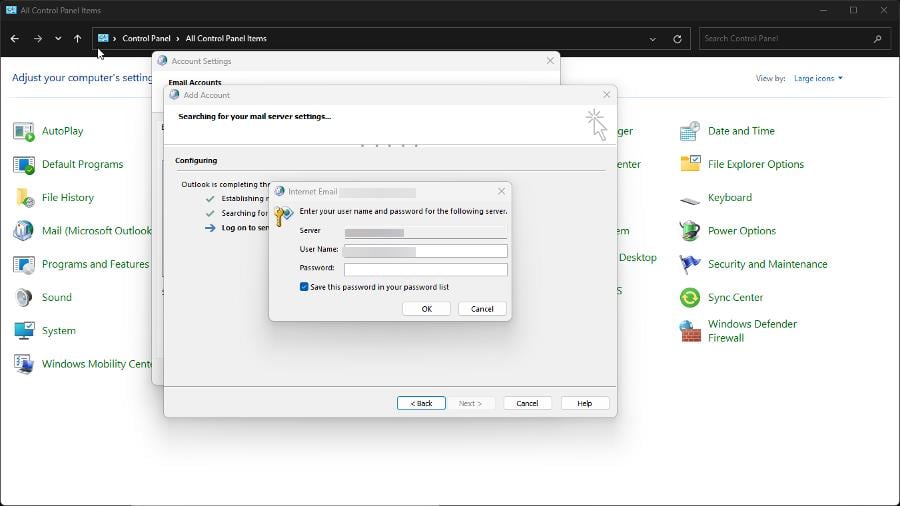Click All Control Panel Items breadcrumb
The image size is (900, 506).
click(x=226, y=38)
